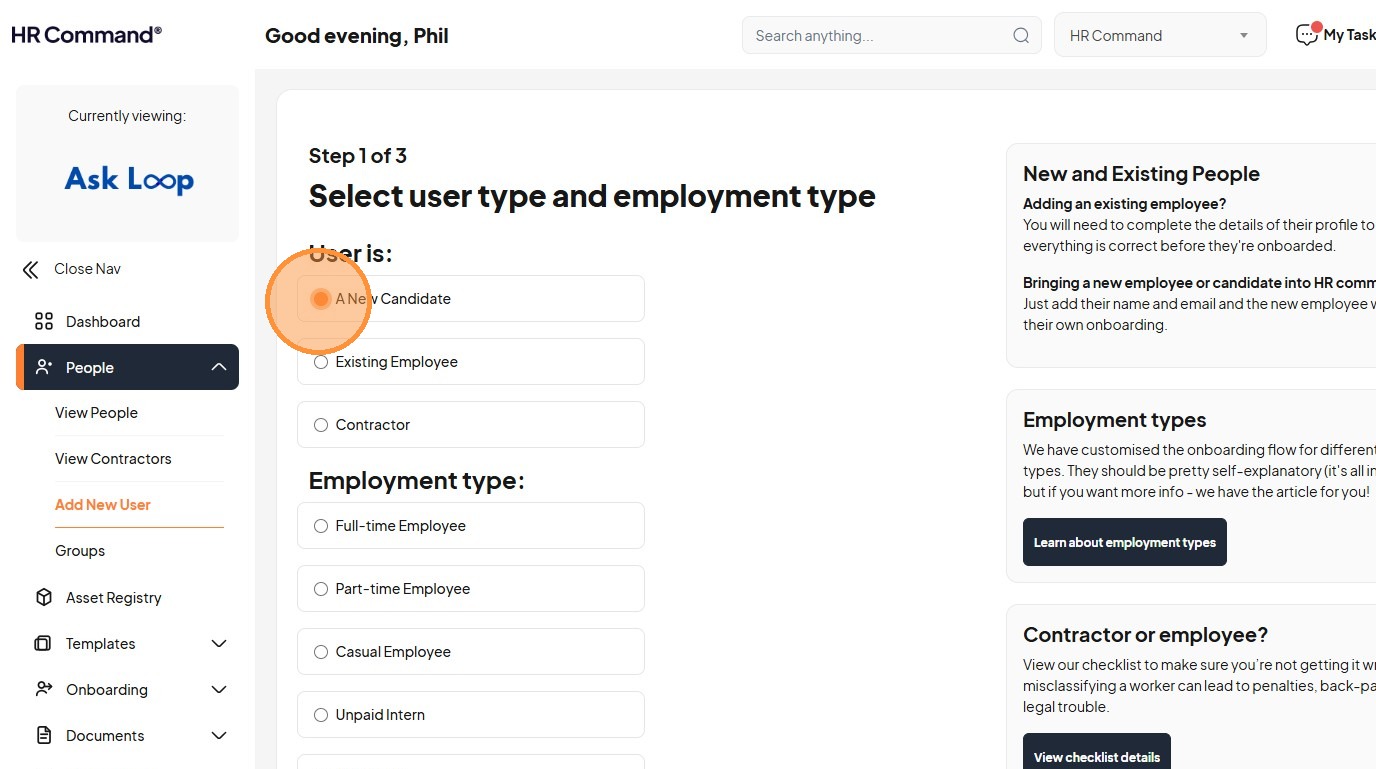Click Learn about employment types button
The image size is (1376, 769).
click(1124, 542)
